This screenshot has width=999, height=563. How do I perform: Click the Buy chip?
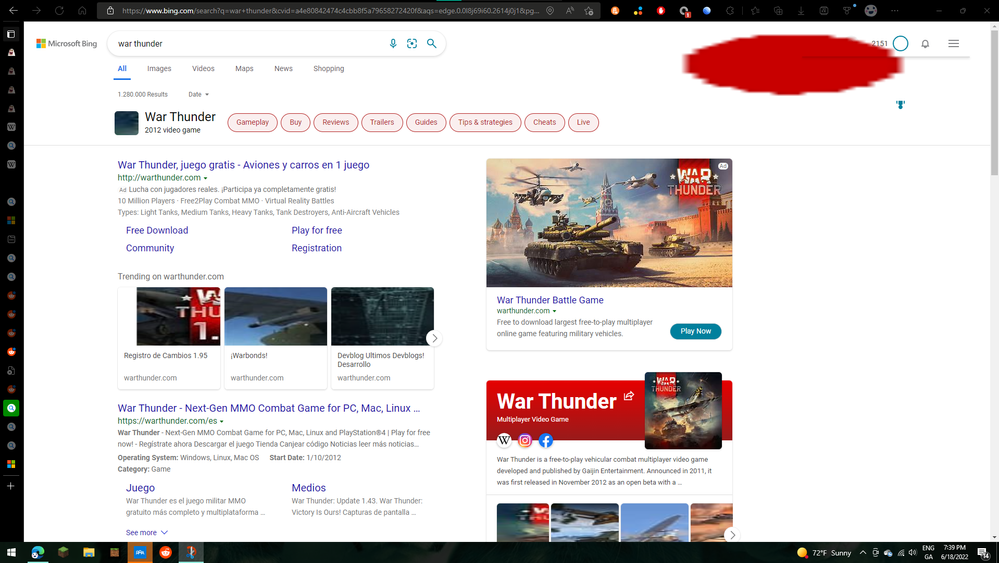(296, 122)
